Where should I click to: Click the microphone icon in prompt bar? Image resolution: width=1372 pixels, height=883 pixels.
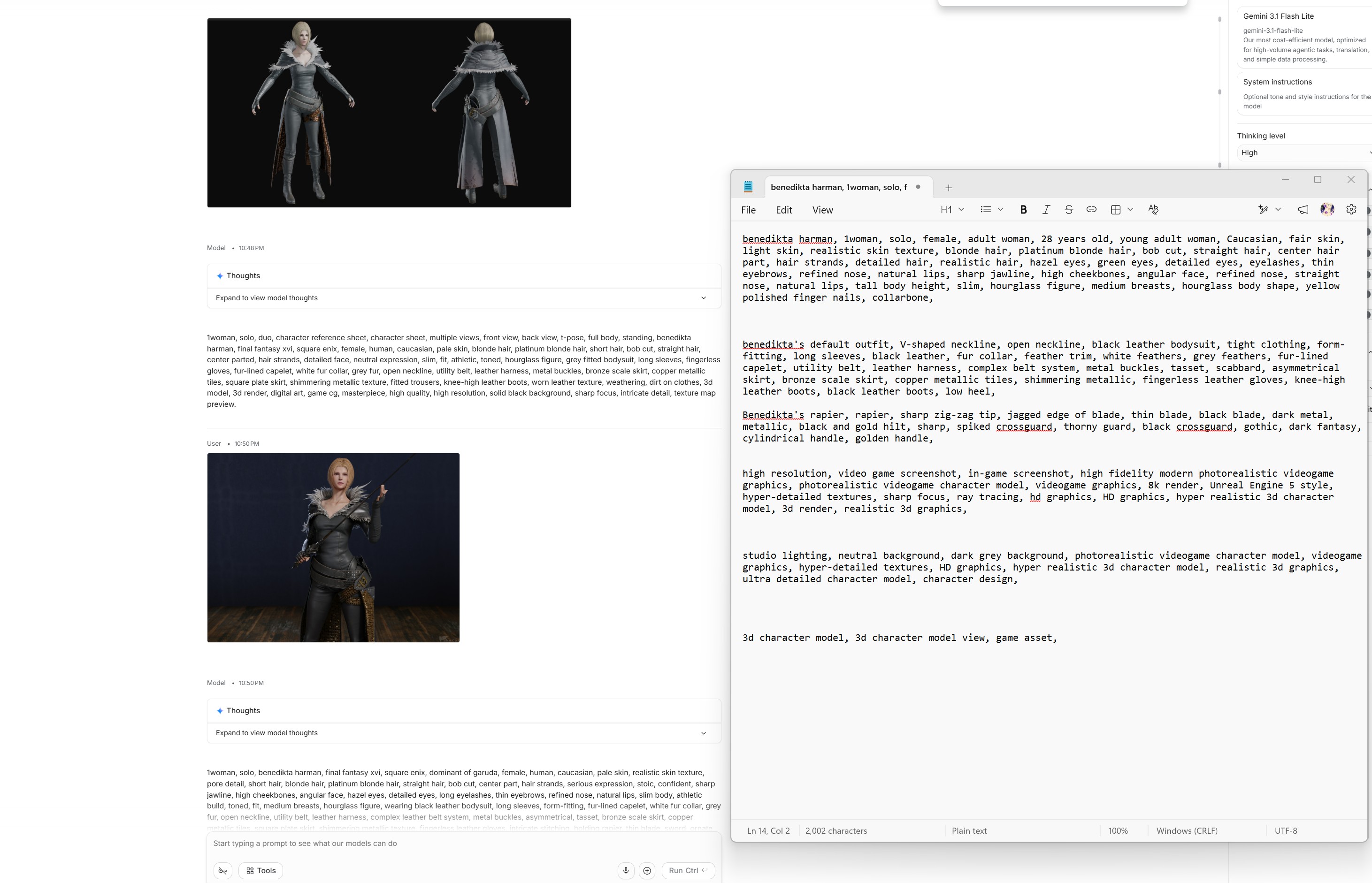click(x=626, y=870)
